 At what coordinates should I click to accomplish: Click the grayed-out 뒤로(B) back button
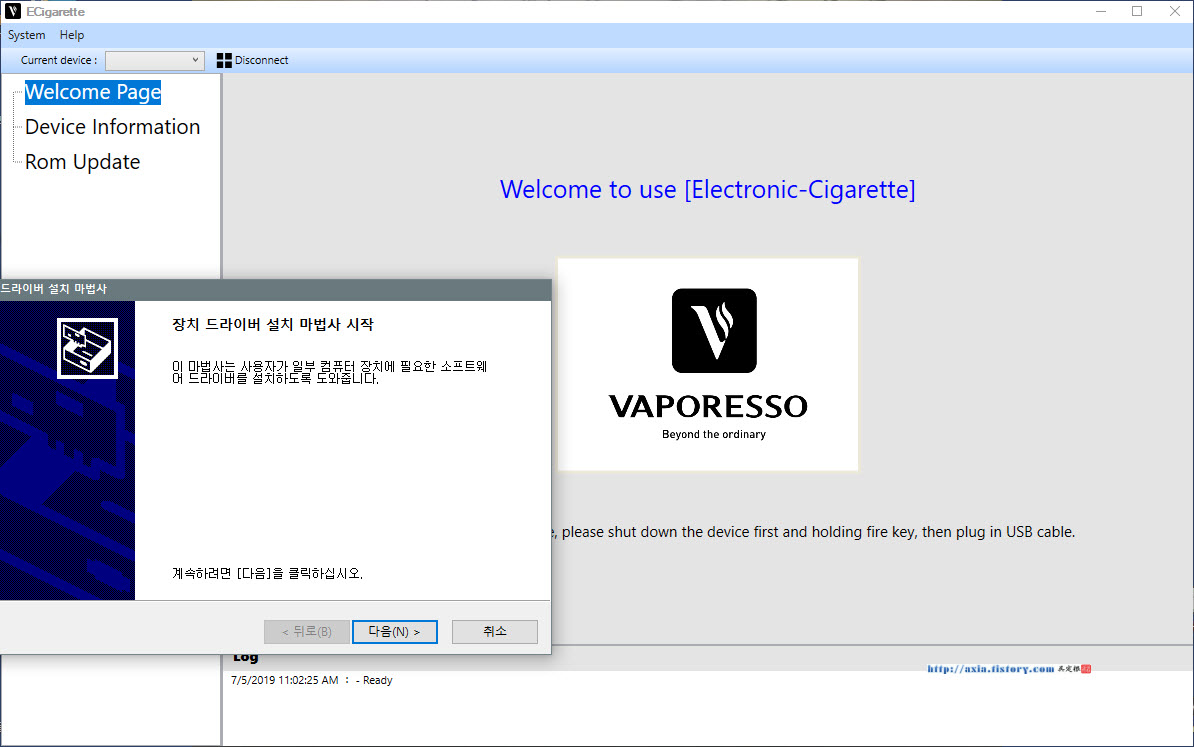pyautogui.click(x=307, y=631)
